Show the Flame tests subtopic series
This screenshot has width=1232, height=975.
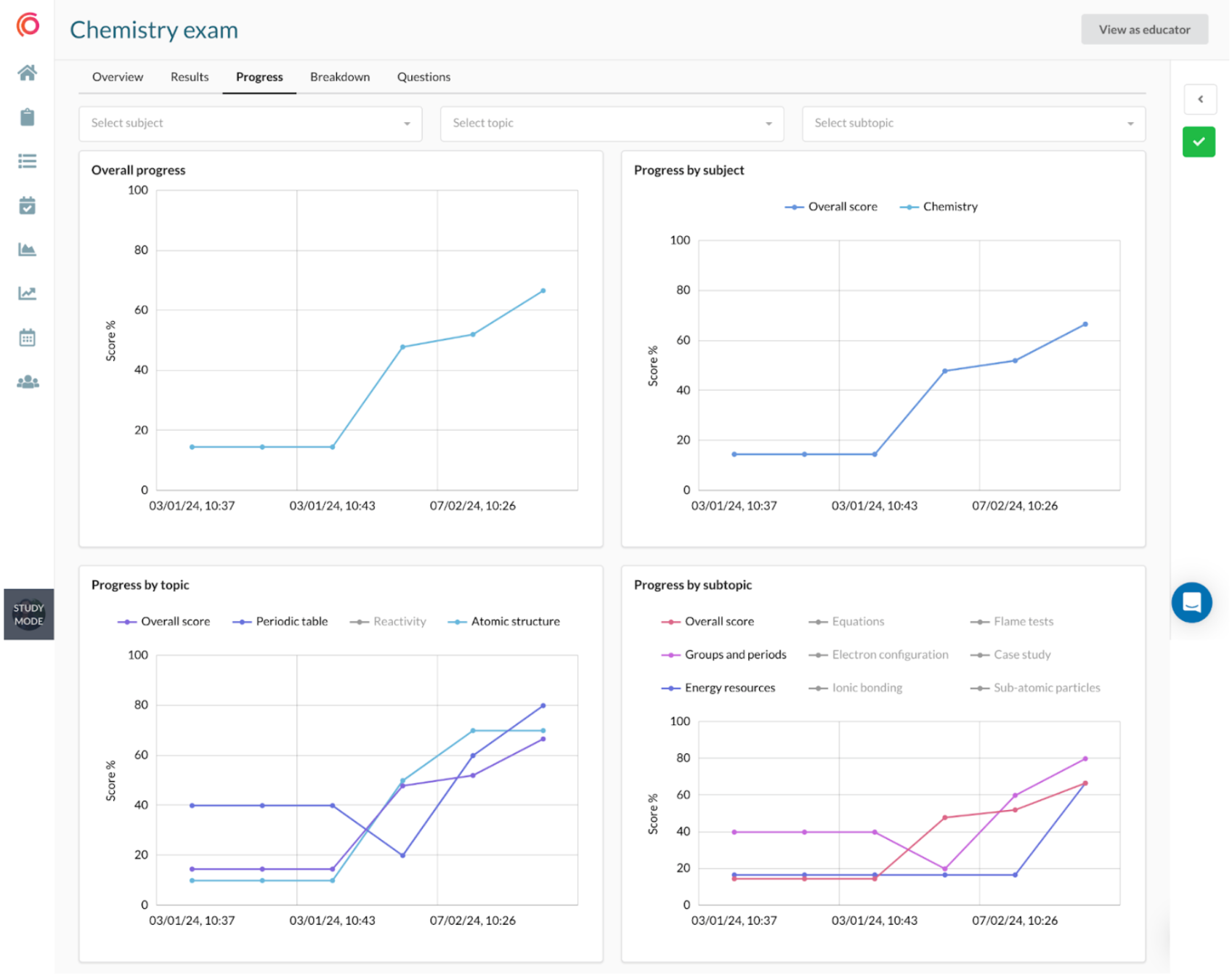click(1022, 622)
